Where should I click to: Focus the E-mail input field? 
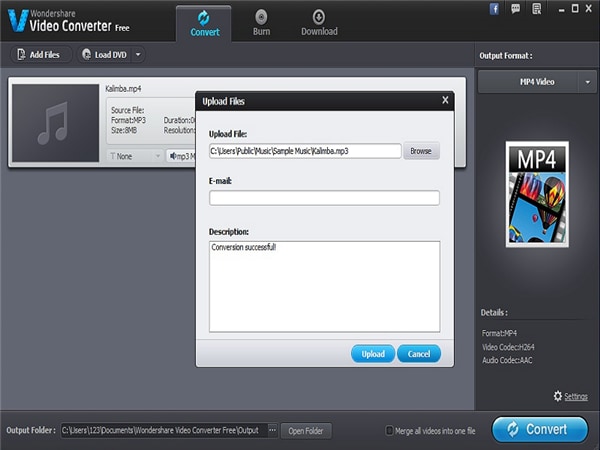pos(324,198)
